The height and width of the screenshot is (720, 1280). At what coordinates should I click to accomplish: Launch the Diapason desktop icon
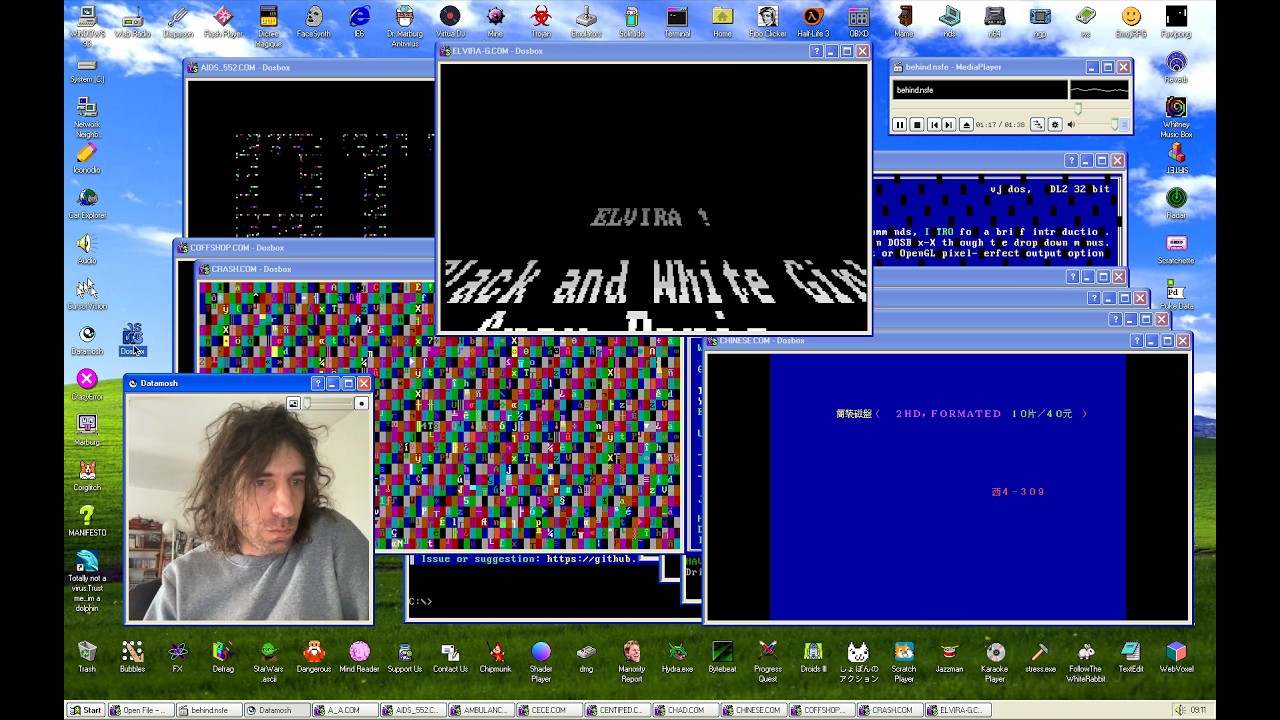(178, 22)
